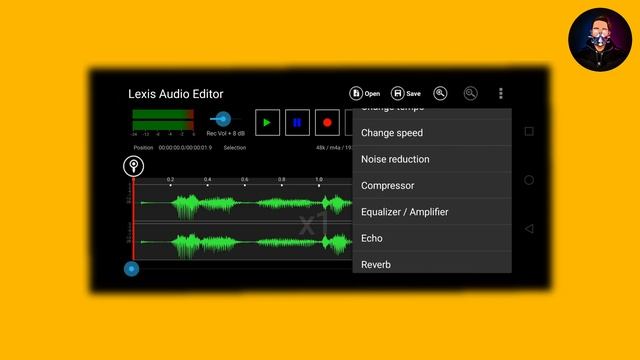Zoom in on the waveform
Screen dimensions: 640x360
pyautogui.click(x=440, y=93)
